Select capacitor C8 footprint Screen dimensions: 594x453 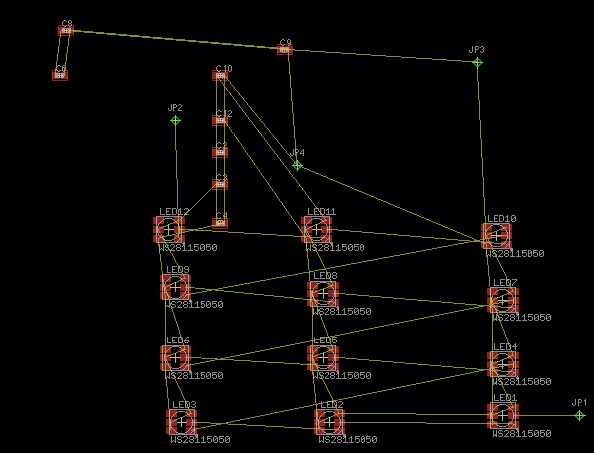66,31
